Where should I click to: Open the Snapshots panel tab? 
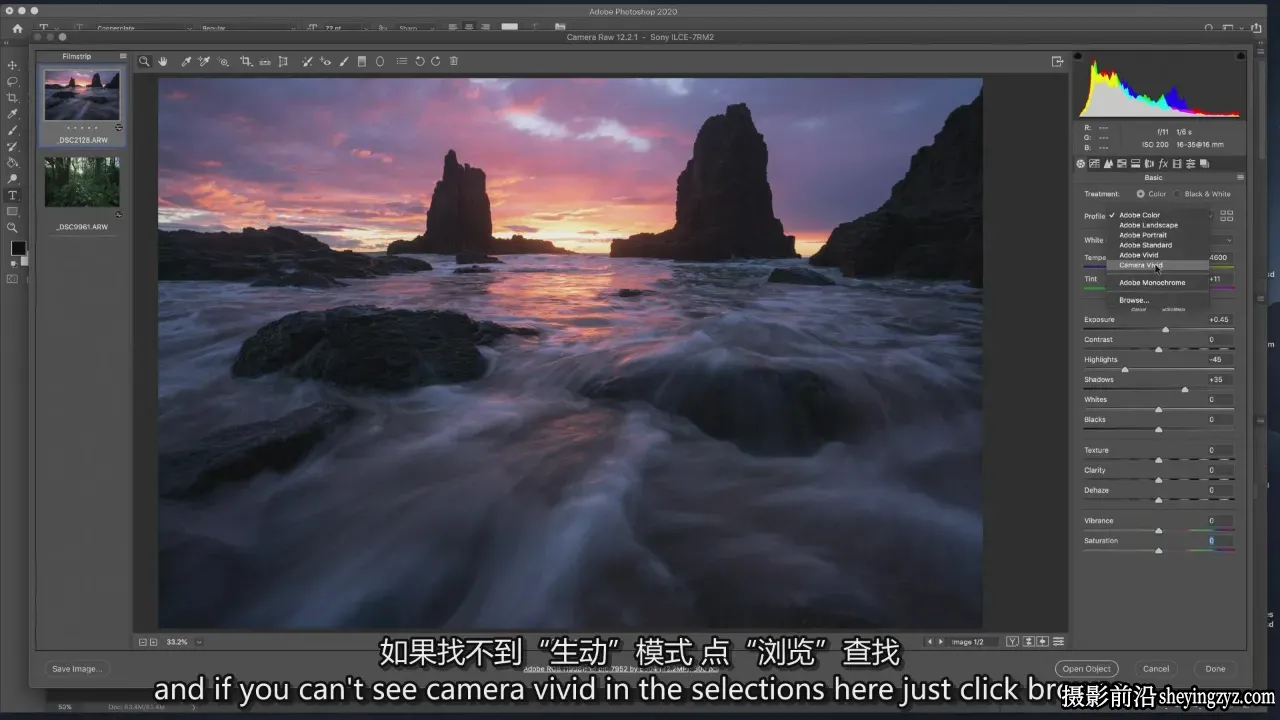(1204, 164)
